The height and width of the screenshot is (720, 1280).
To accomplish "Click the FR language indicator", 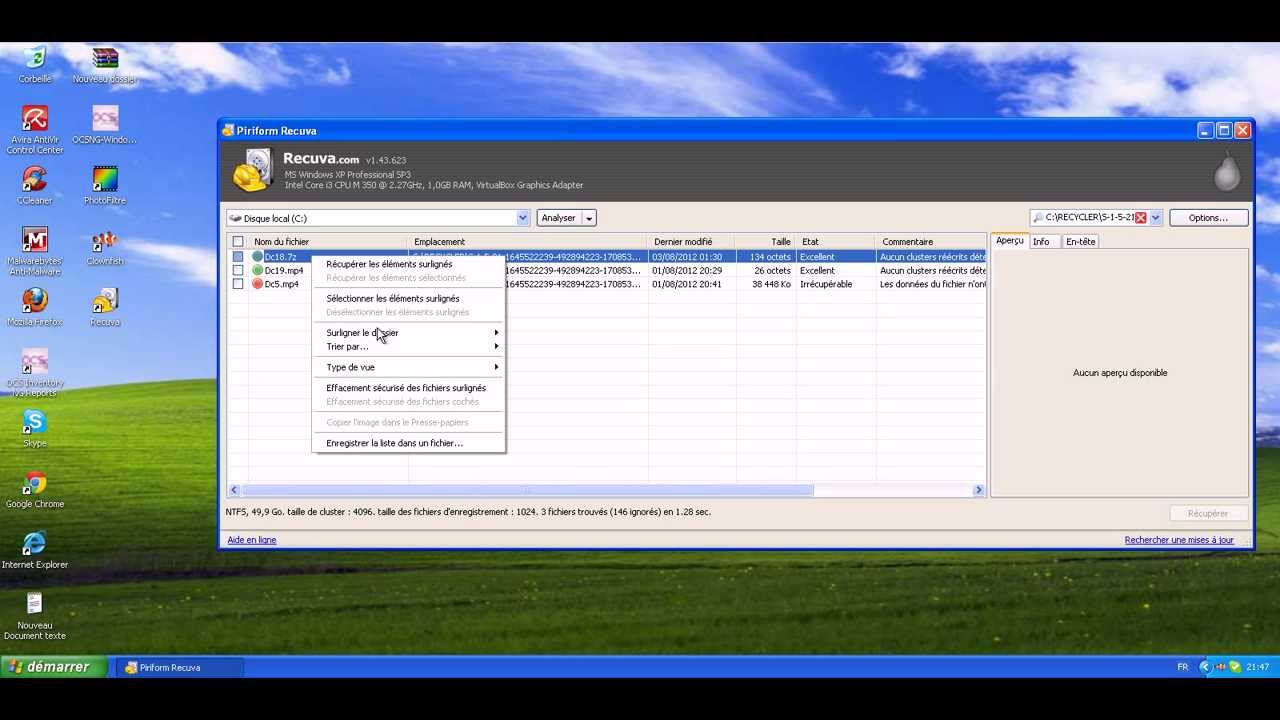I will (1183, 667).
